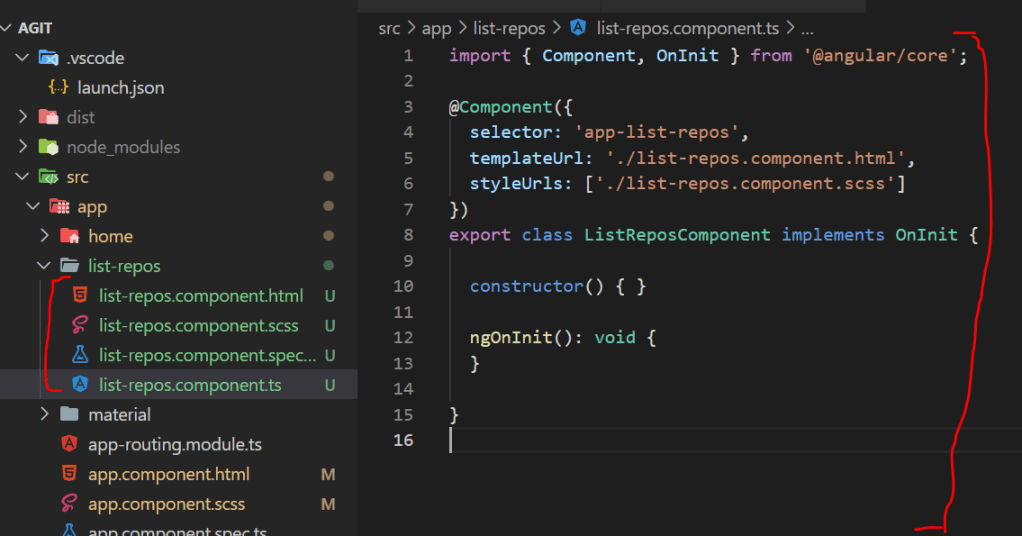This screenshot has height=536, width=1022.
Task: Expand the dist folder chevron
Action: click(23, 118)
